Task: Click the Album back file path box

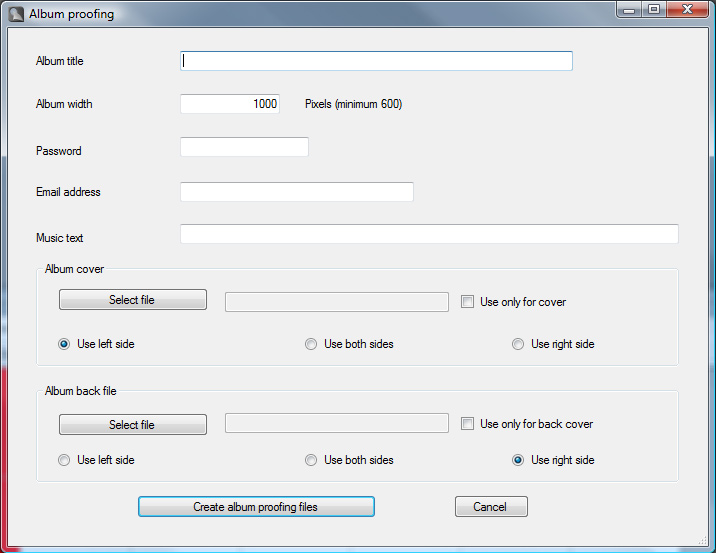Action: click(x=337, y=423)
